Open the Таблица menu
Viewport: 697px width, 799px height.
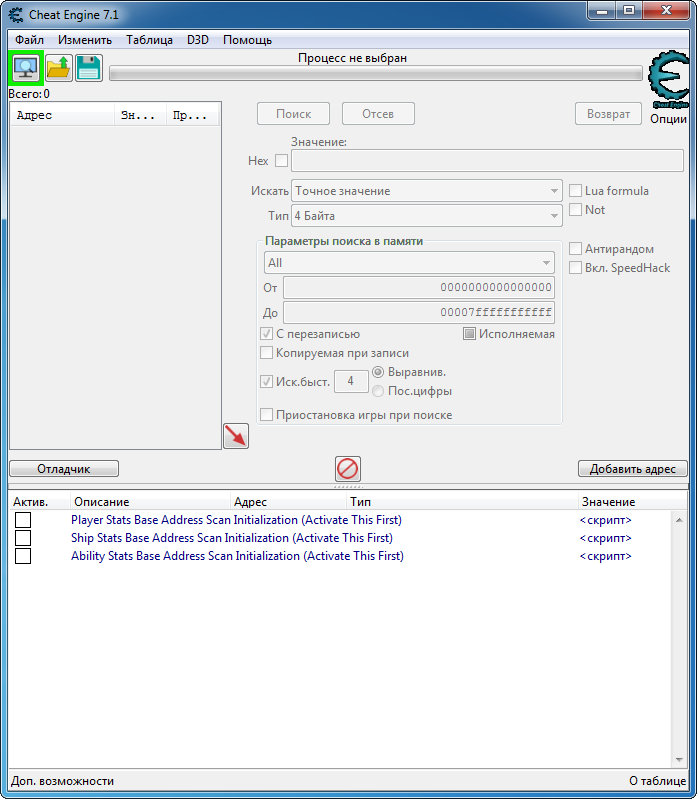[149, 40]
